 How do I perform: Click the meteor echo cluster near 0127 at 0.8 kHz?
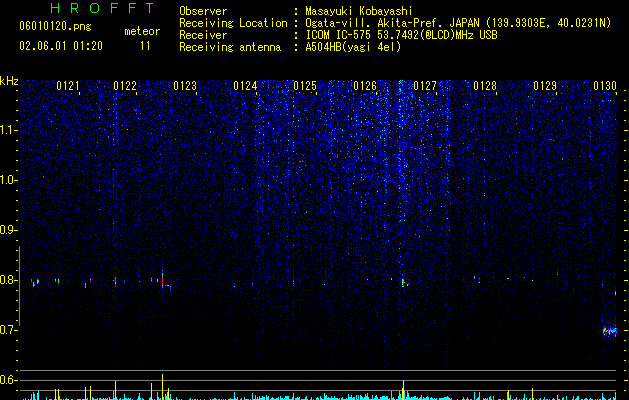(404, 282)
